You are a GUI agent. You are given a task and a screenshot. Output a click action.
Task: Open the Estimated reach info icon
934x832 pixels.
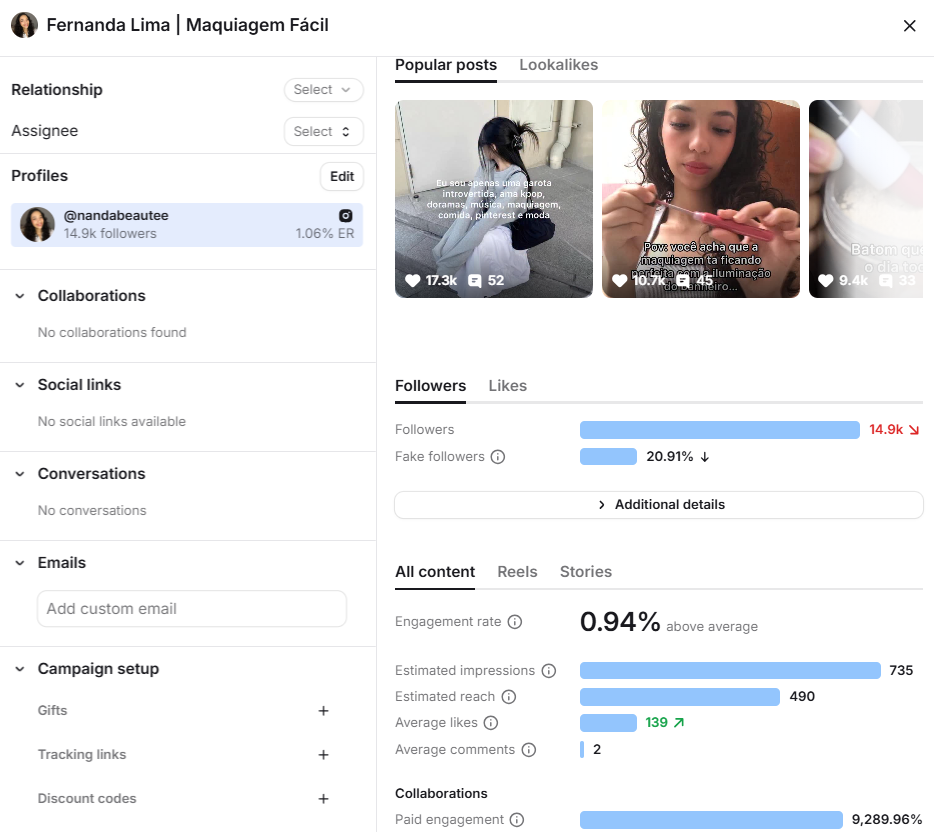(x=509, y=697)
